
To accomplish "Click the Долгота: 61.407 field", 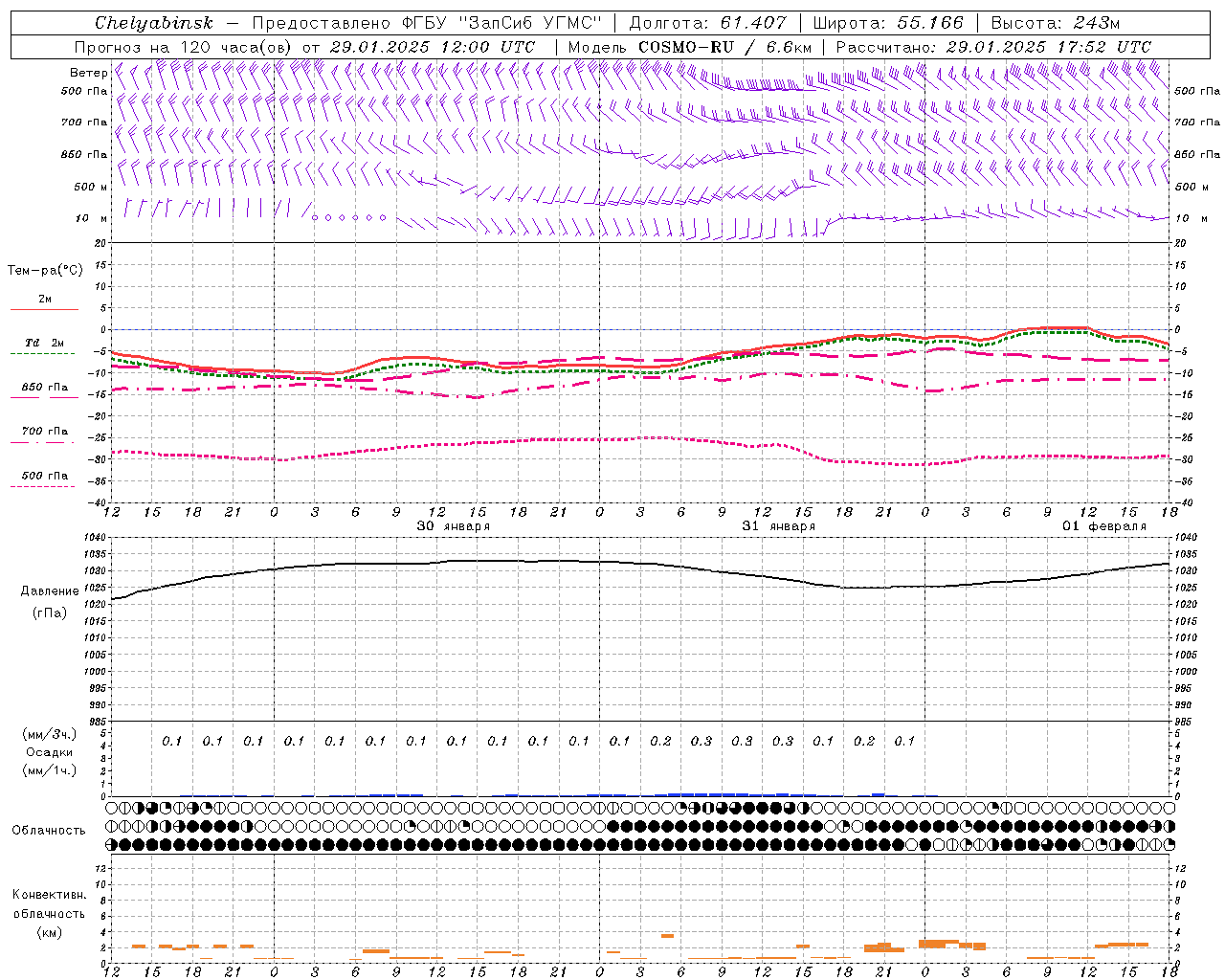I will [708, 23].
